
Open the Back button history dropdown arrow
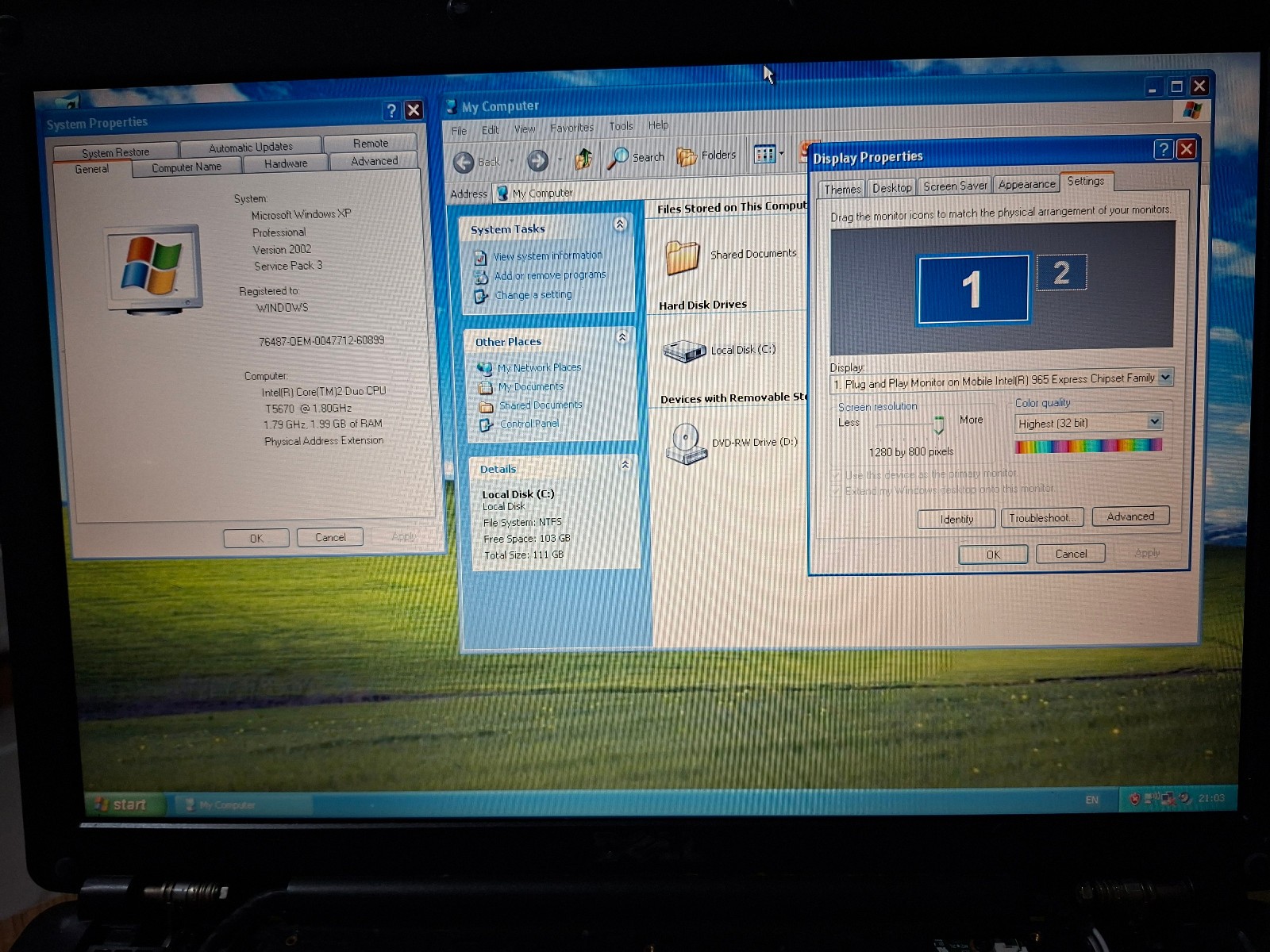[511, 161]
